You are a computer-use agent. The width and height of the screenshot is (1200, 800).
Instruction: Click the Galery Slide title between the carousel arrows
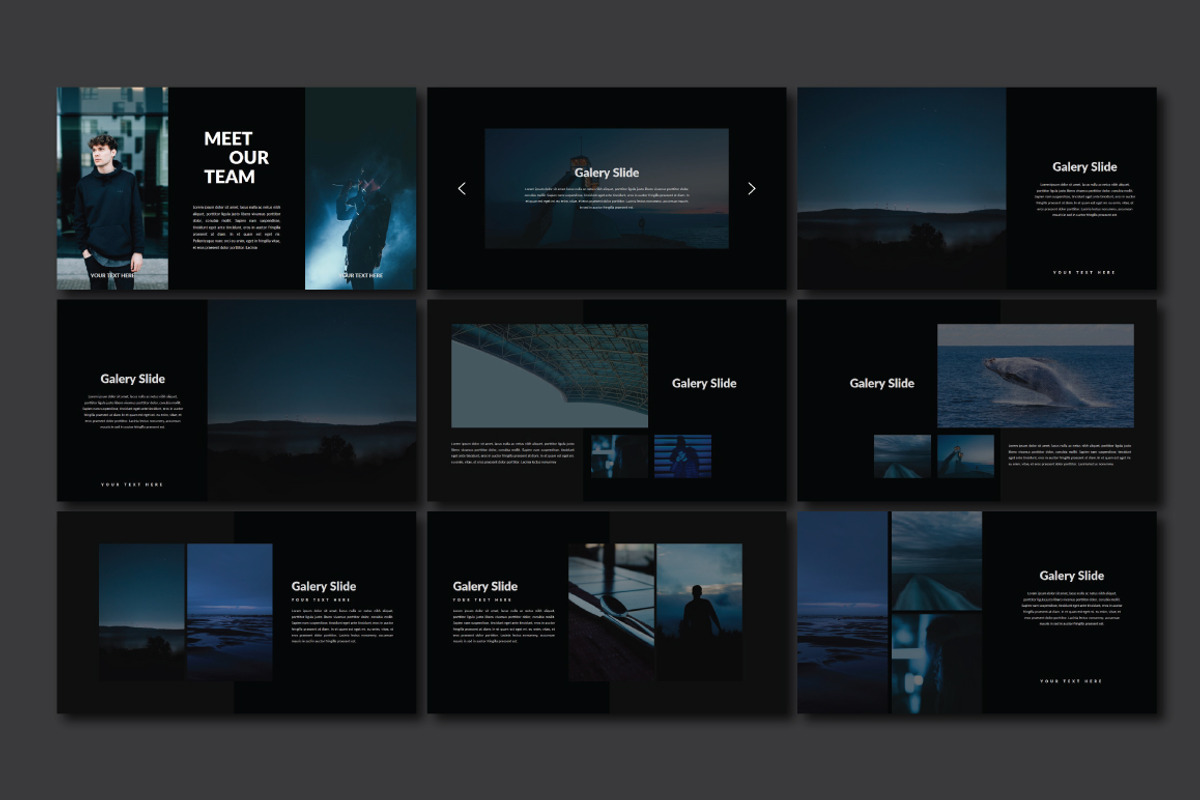click(x=606, y=173)
